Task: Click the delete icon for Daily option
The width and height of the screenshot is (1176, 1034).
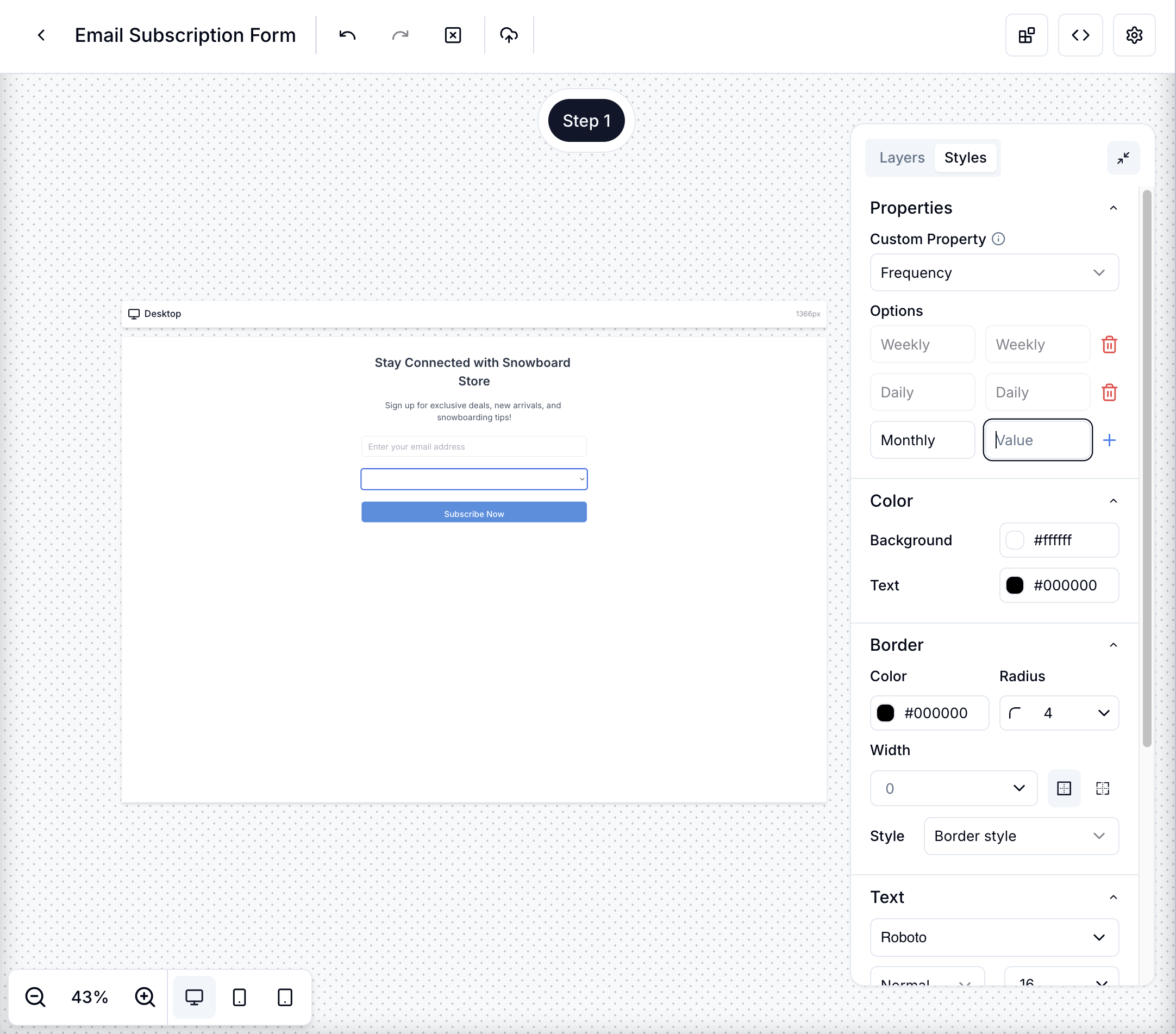Action: coord(1109,391)
